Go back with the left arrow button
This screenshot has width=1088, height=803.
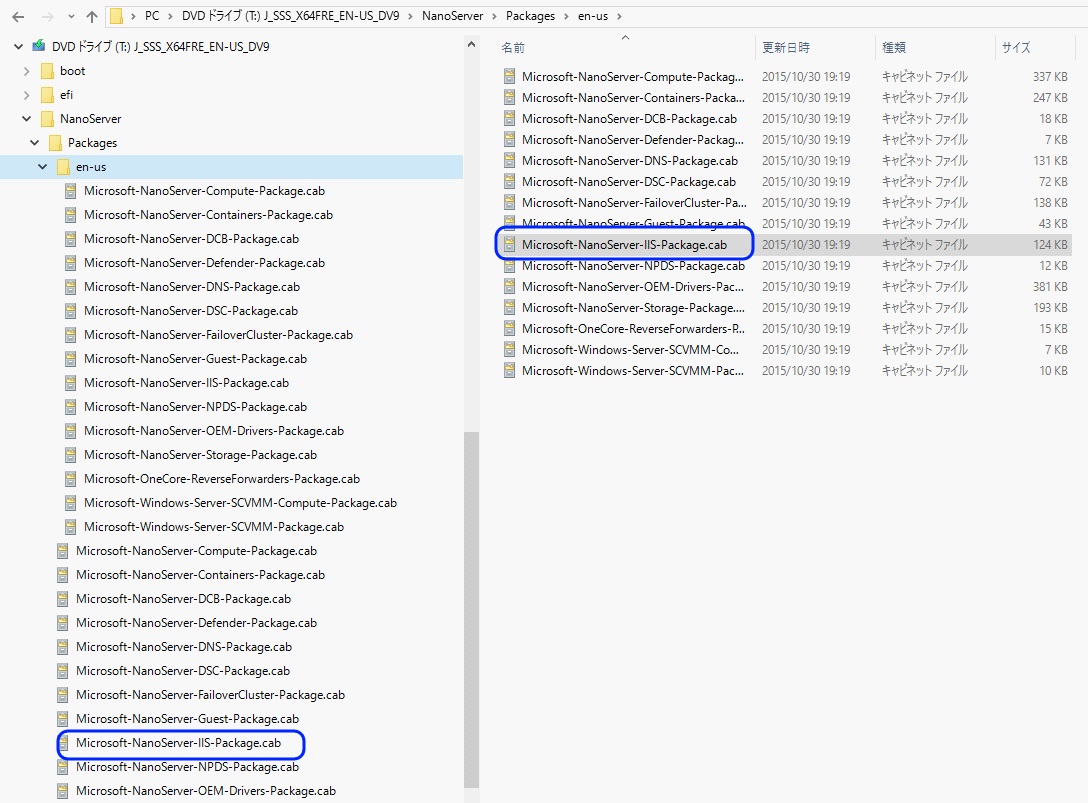pyautogui.click(x=18, y=16)
